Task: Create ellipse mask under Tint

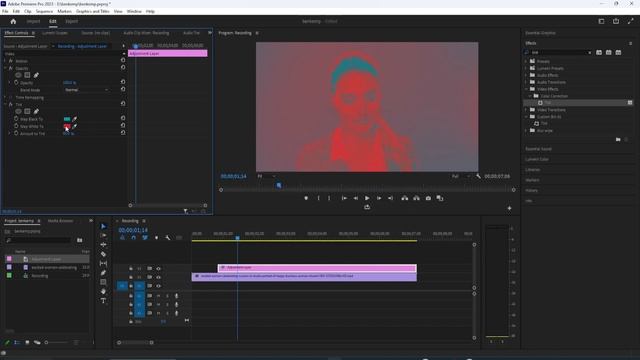Action: coord(18,111)
